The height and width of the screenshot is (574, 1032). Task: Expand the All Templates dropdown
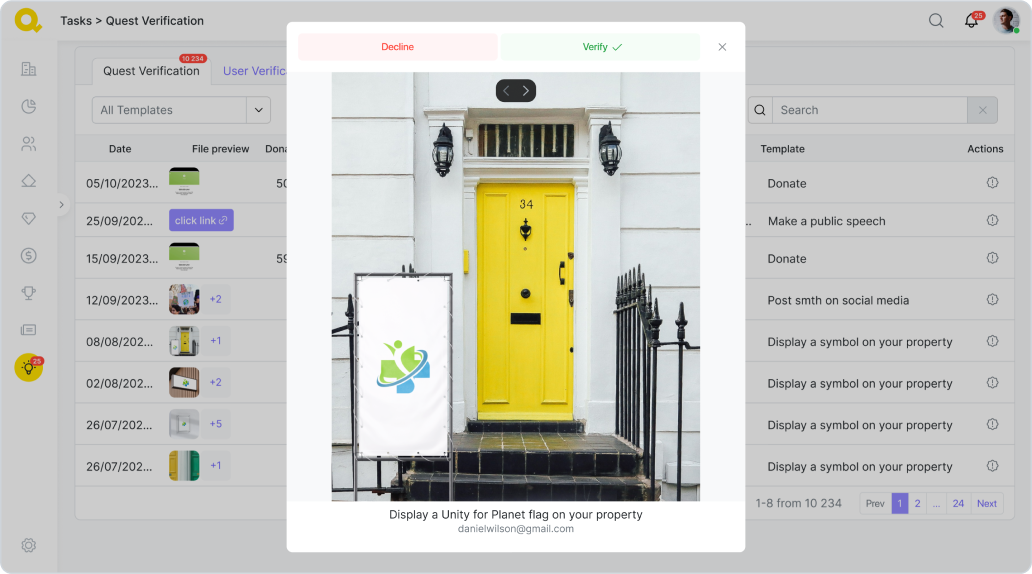click(x=259, y=110)
